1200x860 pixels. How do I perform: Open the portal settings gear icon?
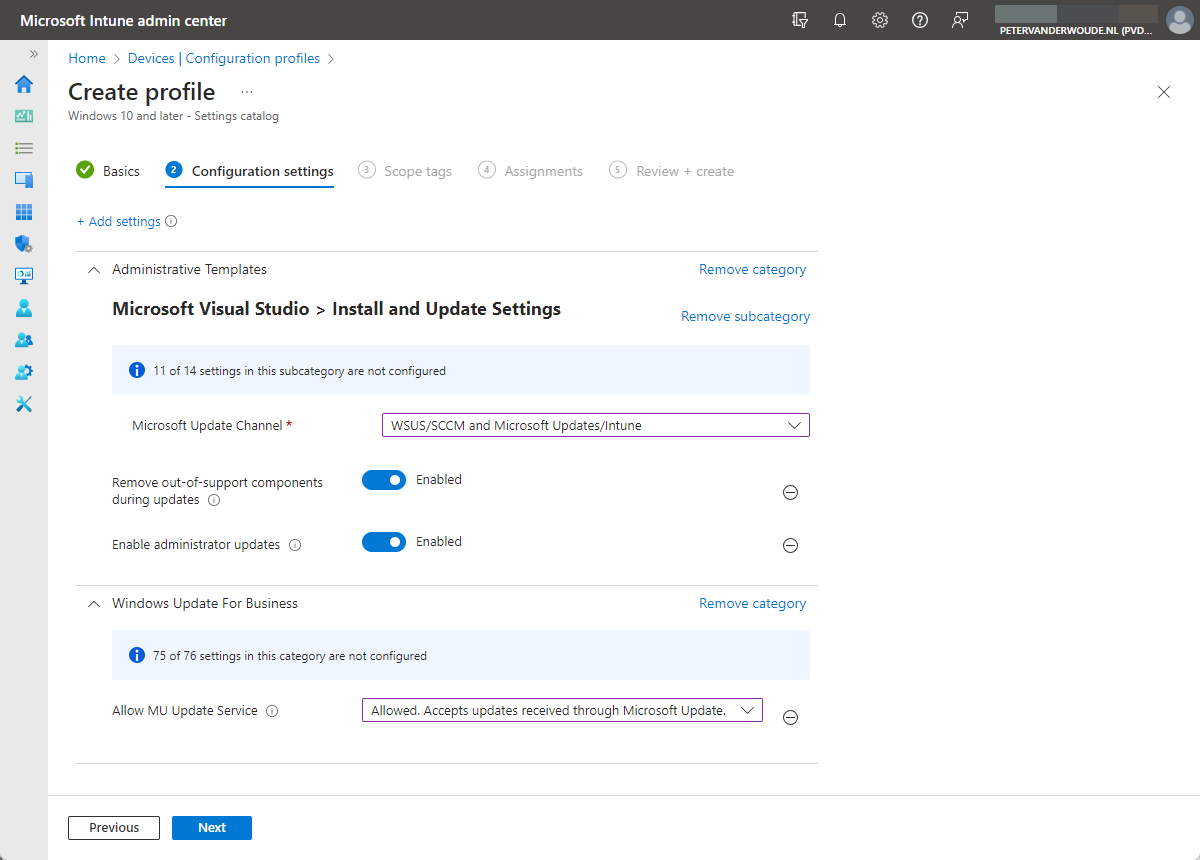[880, 19]
